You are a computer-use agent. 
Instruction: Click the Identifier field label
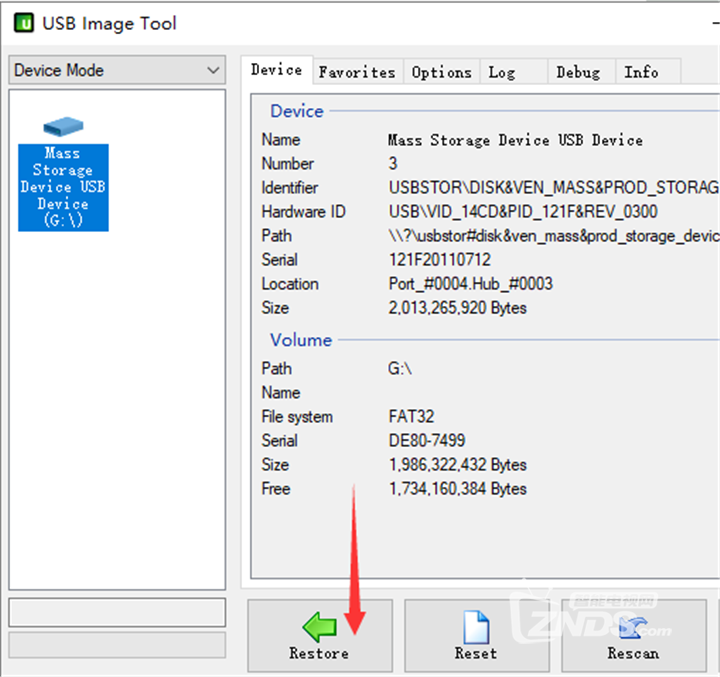point(290,187)
